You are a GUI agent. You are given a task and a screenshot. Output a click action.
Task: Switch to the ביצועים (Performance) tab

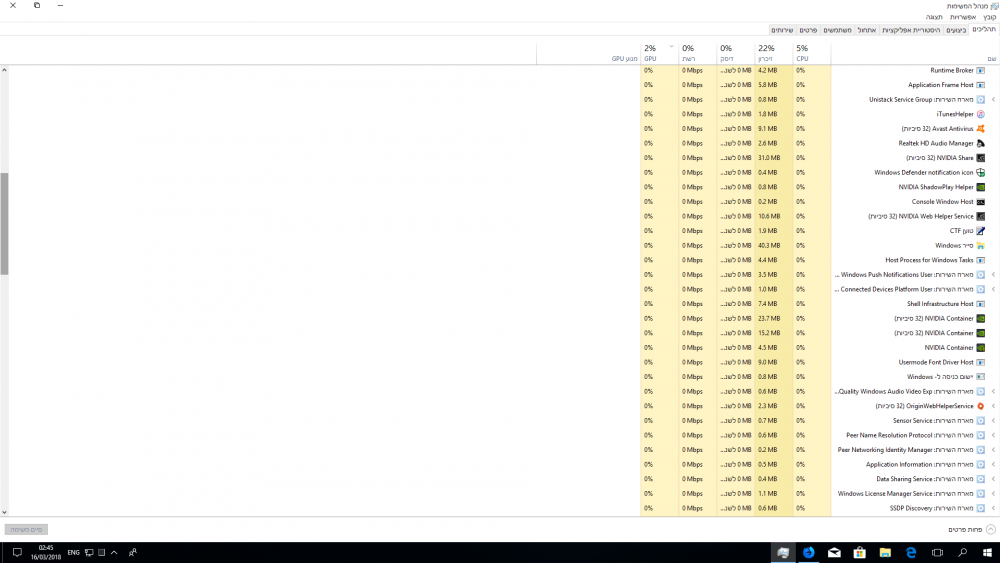point(956,30)
